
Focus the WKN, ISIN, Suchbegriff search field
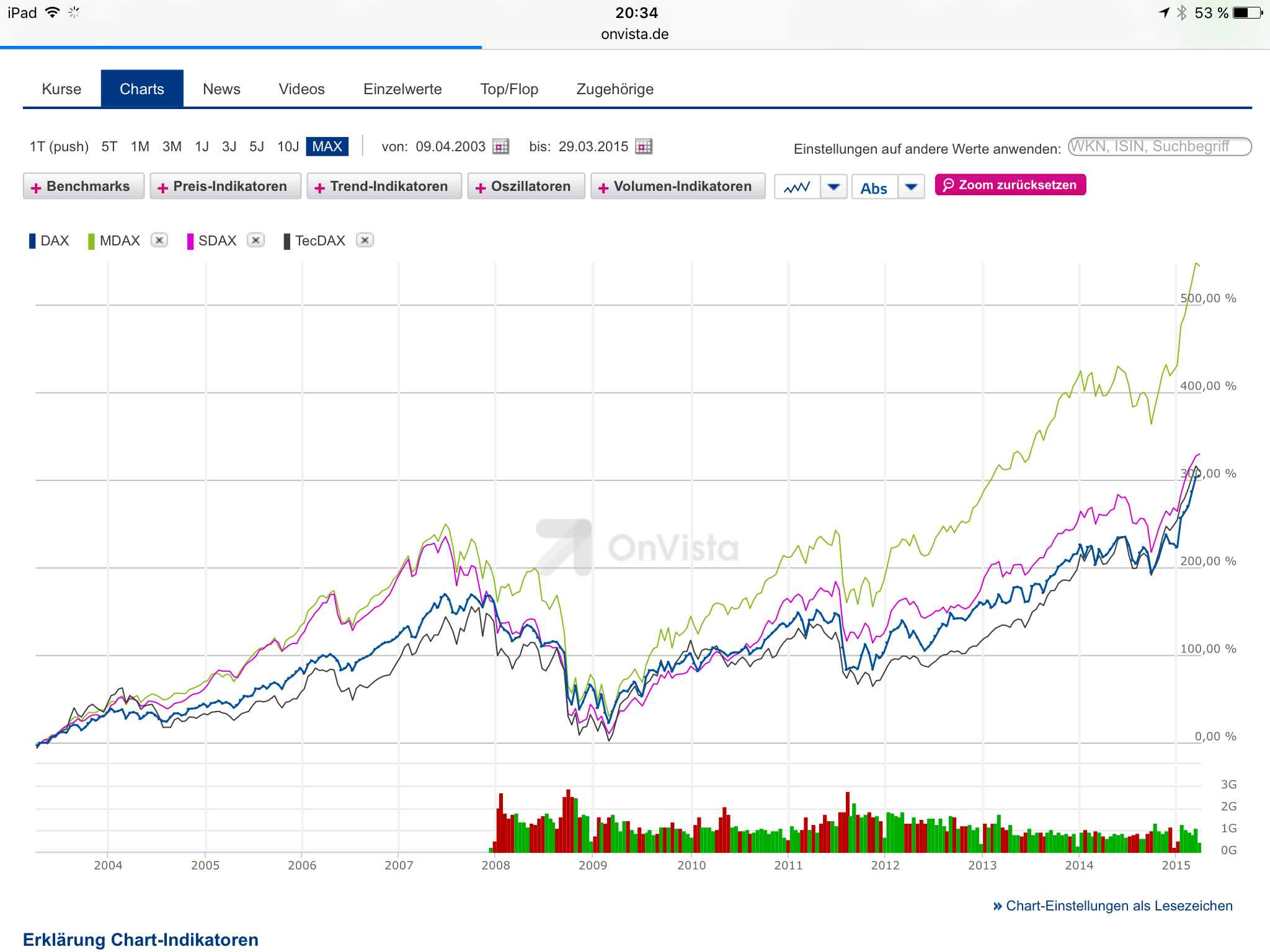(1158, 147)
